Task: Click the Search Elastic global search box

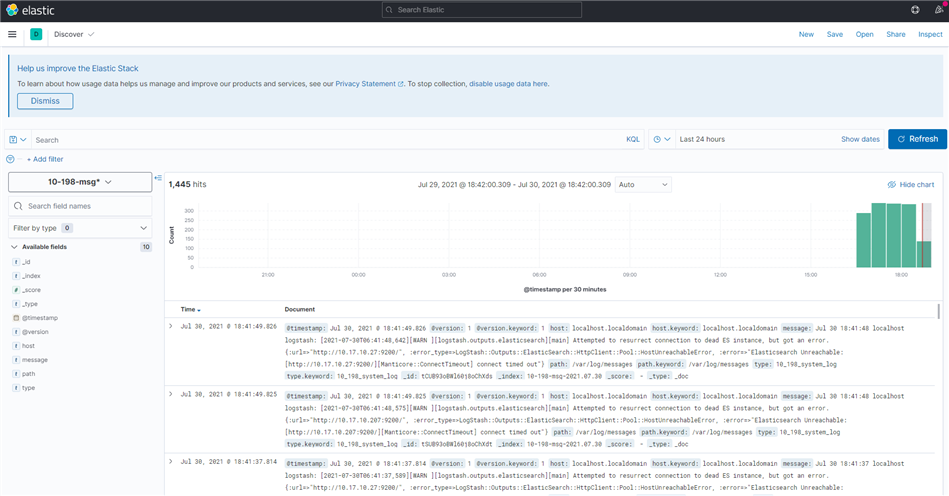Action: [482, 10]
